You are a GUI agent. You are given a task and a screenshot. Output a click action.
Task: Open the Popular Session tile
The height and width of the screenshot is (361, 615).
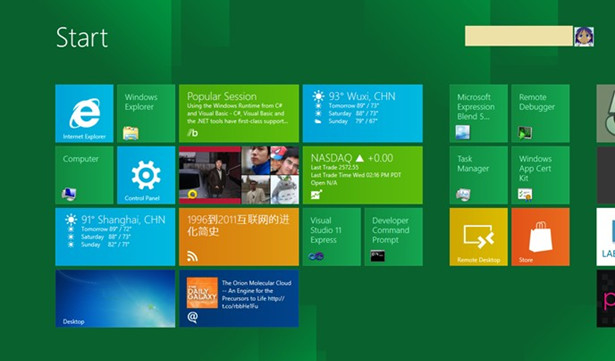click(239, 113)
